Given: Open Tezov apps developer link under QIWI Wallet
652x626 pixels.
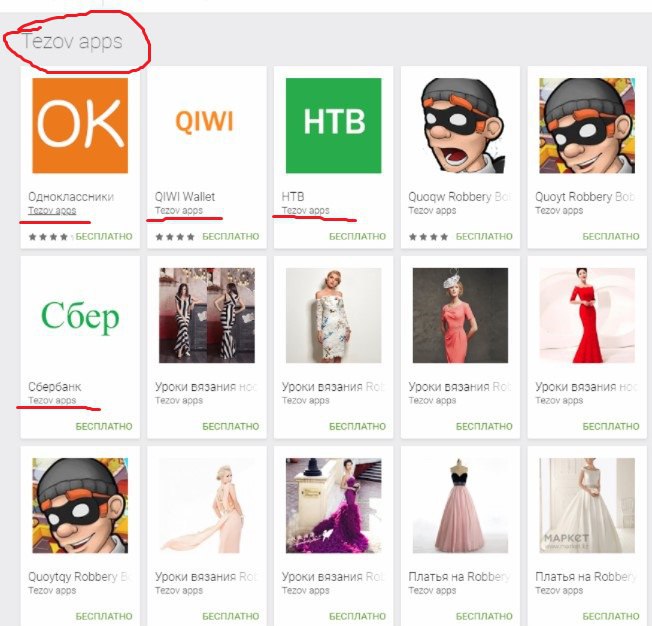Looking at the screenshot, I should (x=179, y=210).
